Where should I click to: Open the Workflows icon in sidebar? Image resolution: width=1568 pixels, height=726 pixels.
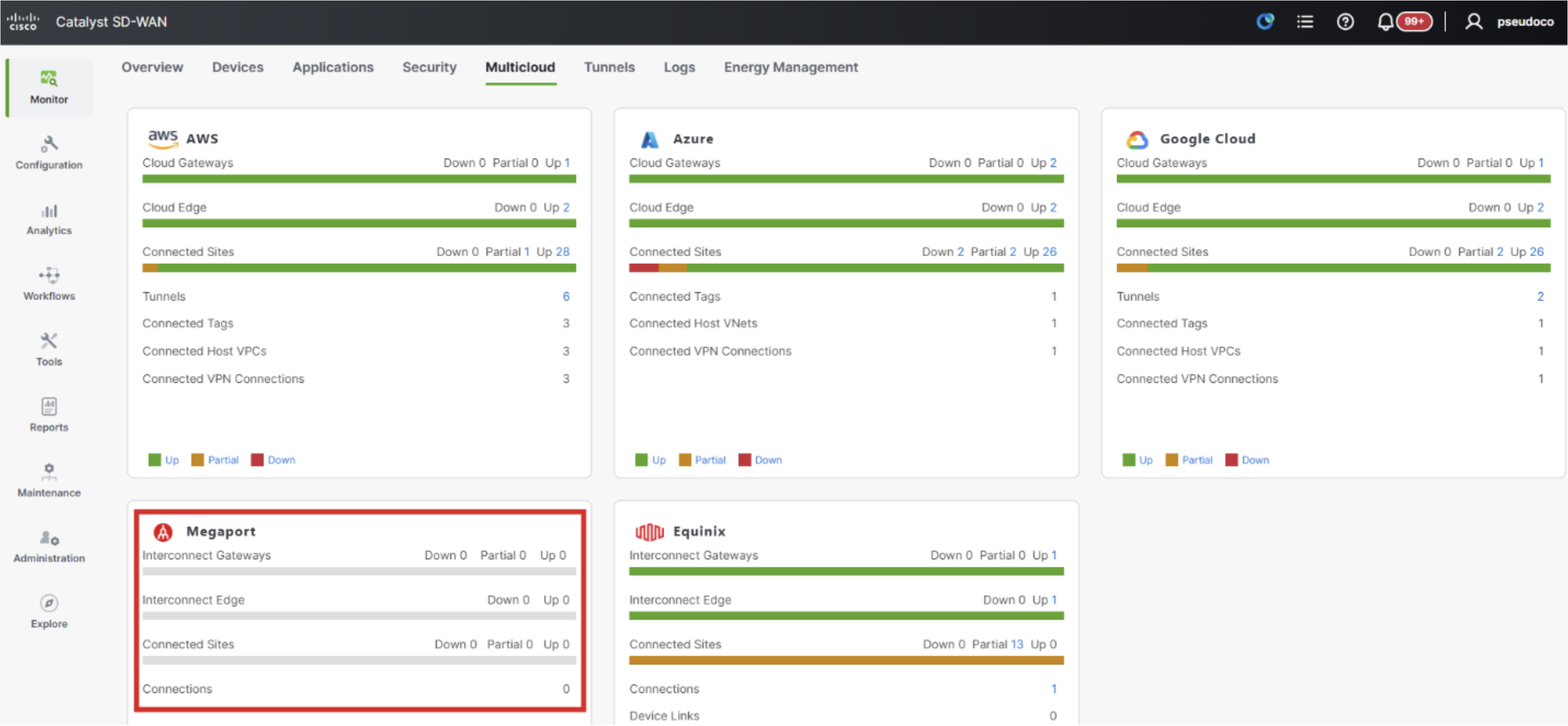49,275
